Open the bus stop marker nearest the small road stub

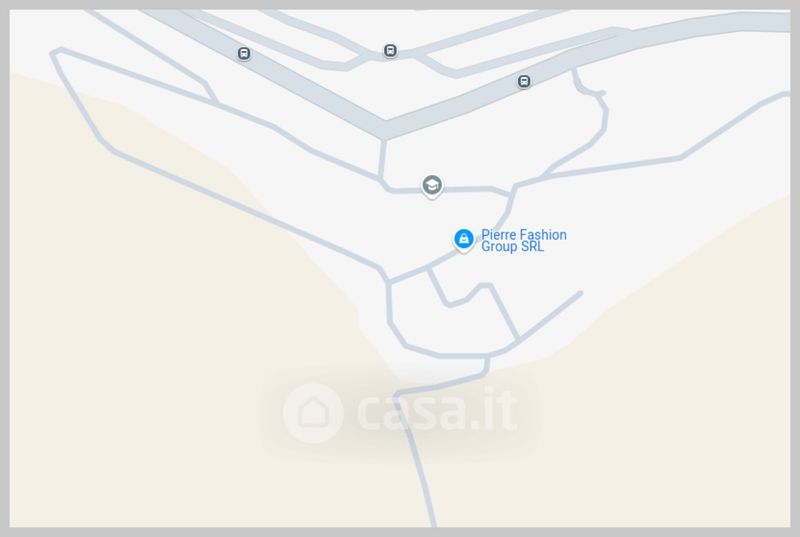pyautogui.click(x=524, y=81)
